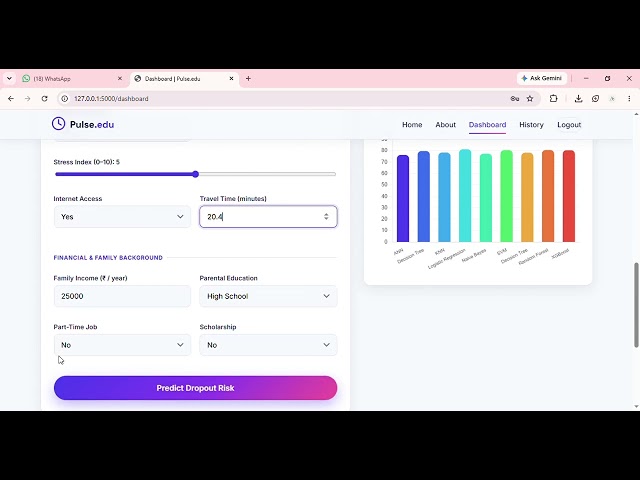Image resolution: width=640 pixels, height=480 pixels.
Task: Open the Part-Time Job dropdown
Action: (122, 345)
